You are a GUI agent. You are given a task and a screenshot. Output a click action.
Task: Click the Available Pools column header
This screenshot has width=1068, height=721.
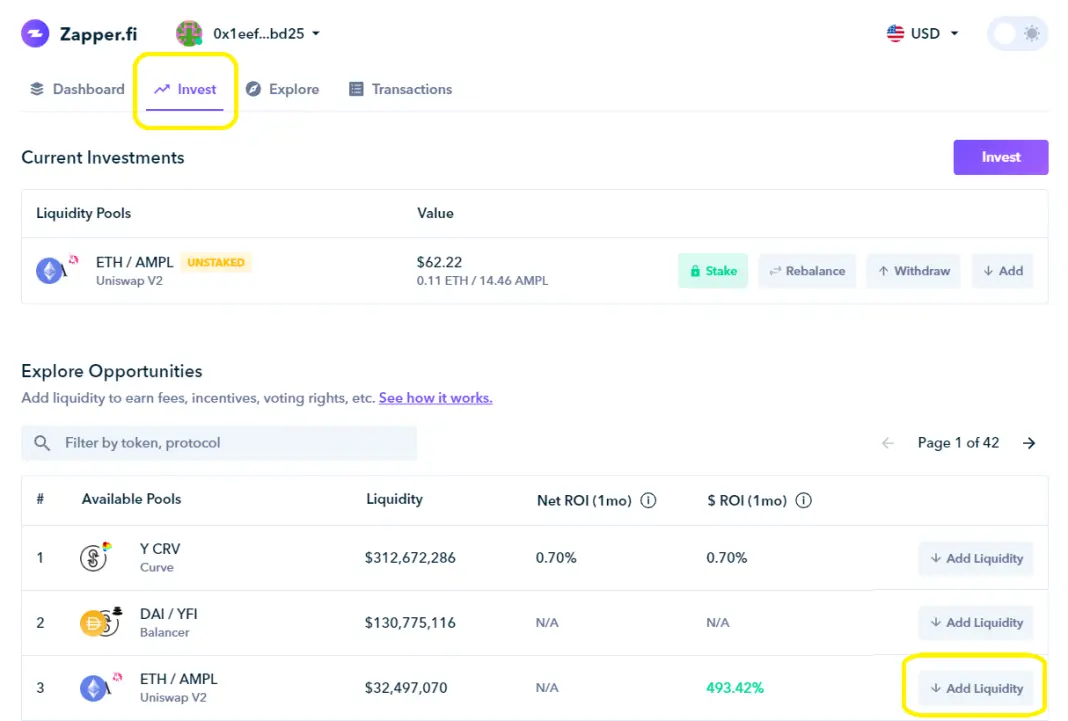[131, 499]
